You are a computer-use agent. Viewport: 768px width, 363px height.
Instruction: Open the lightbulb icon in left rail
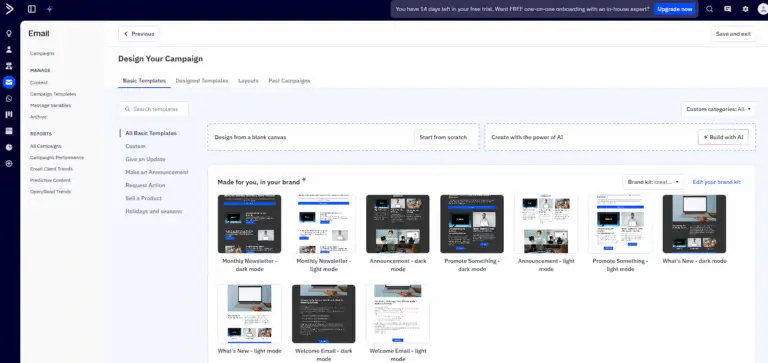coord(9,33)
